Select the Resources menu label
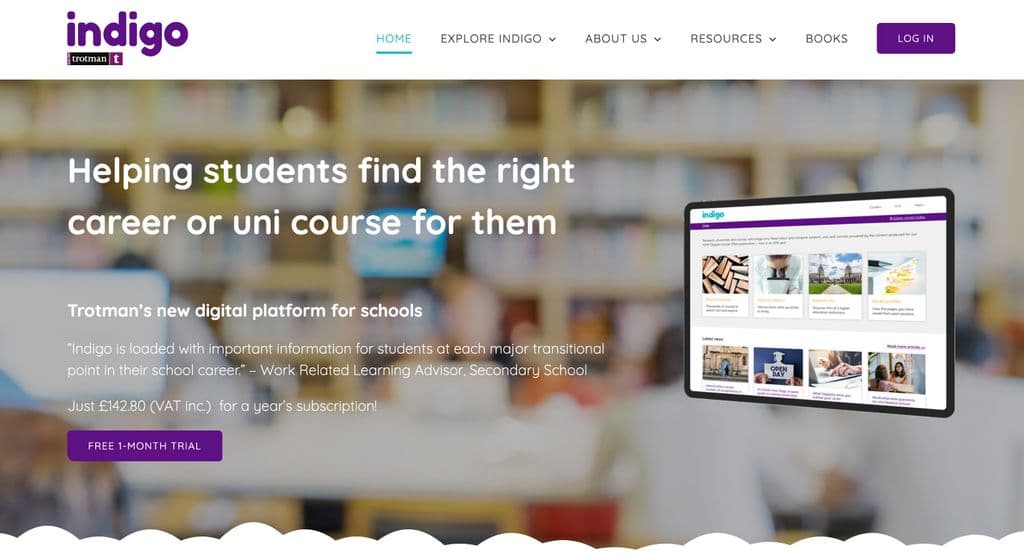The height and width of the screenshot is (558, 1024). (x=726, y=39)
